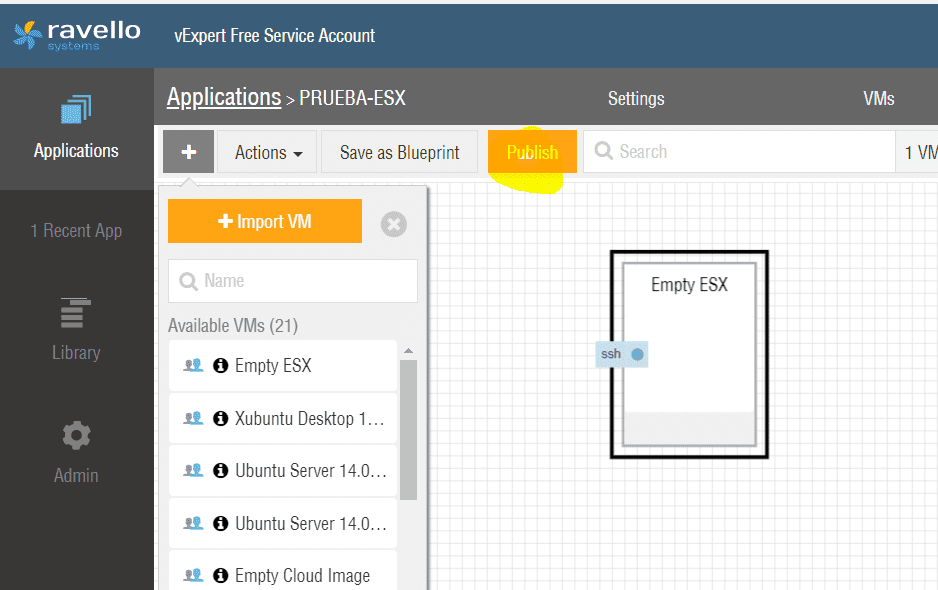
Task: Click the info icon beside Empty ESX
Action: tap(220, 366)
